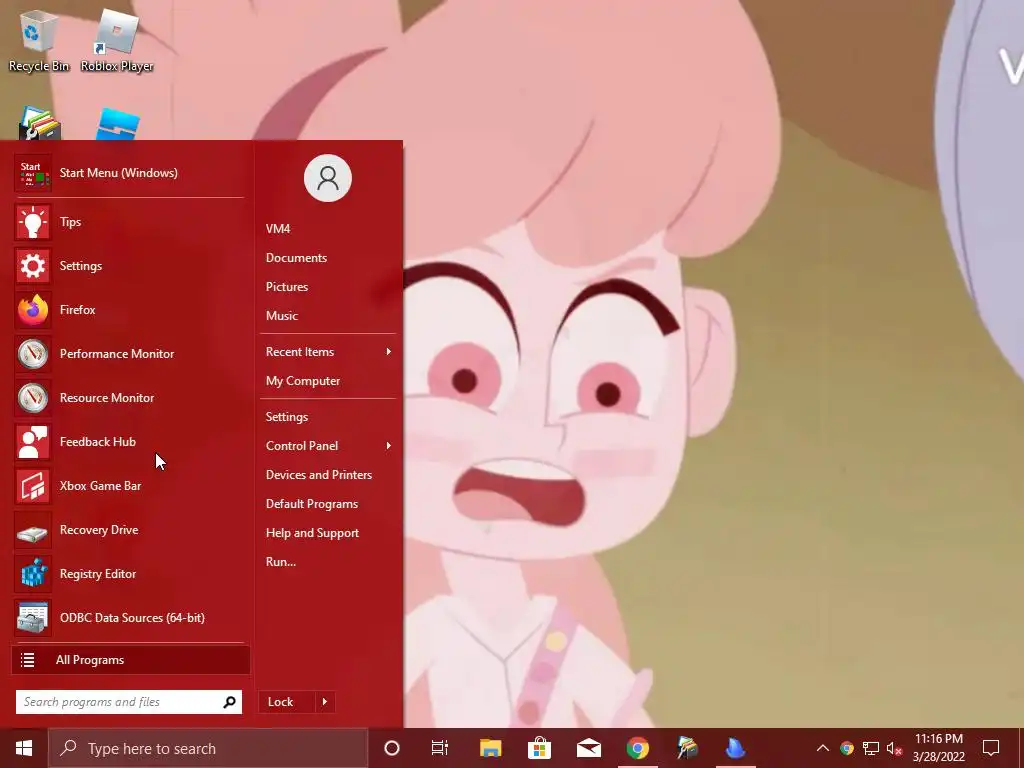Open the colorful tools app on taskbar
The image size is (1024, 768).
687,748
